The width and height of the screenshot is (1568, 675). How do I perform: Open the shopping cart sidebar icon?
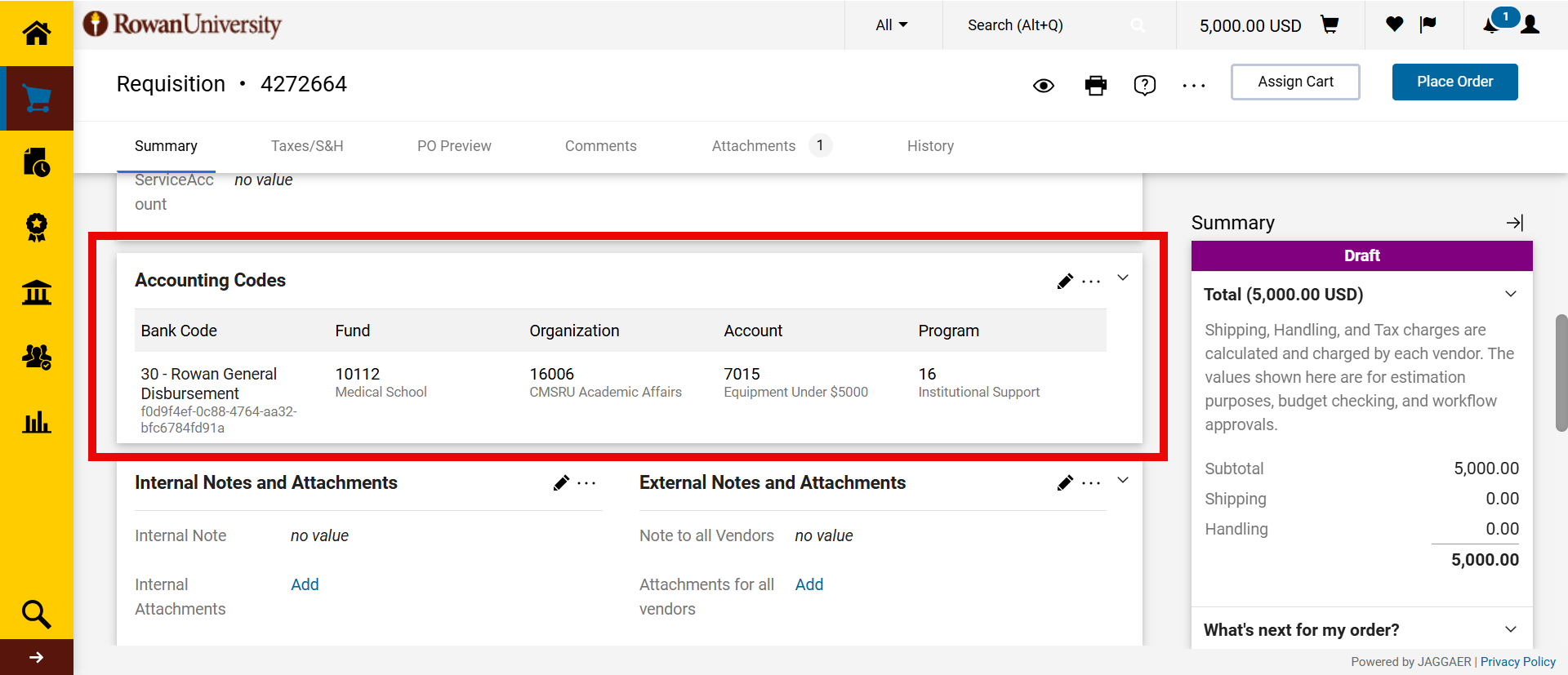(x=36, y=99)
